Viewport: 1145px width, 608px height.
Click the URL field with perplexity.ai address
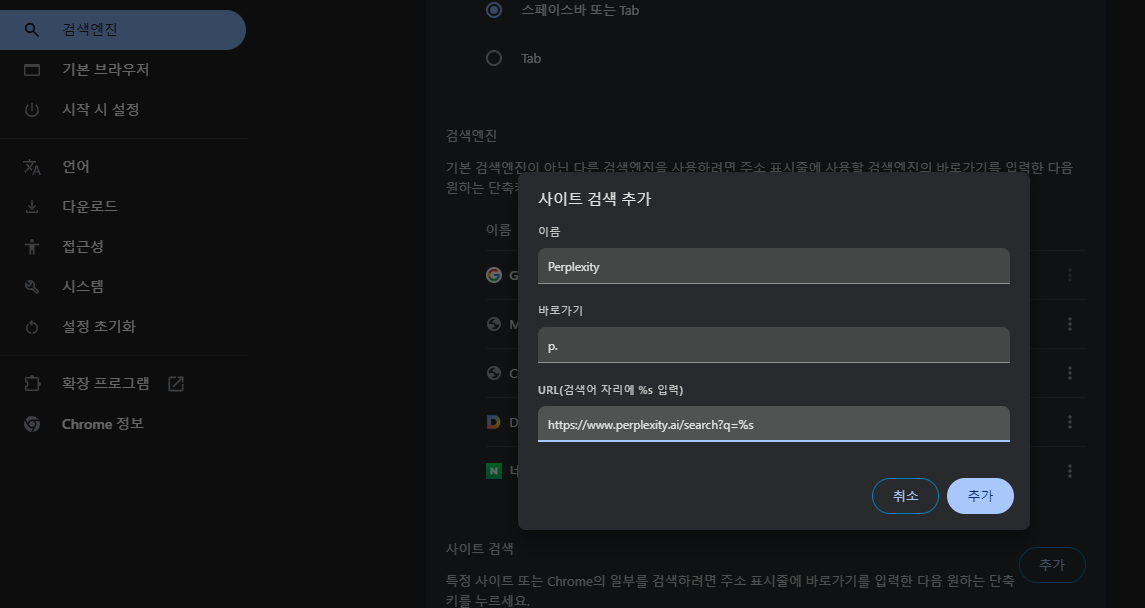tap(773, 424)
